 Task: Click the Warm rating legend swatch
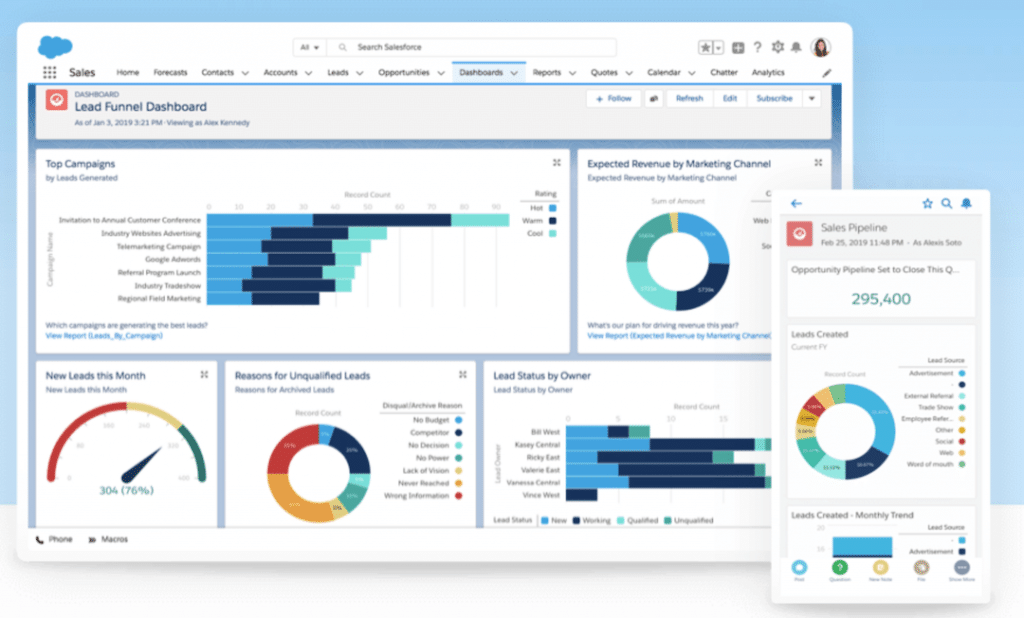click(x=552, y=221)
